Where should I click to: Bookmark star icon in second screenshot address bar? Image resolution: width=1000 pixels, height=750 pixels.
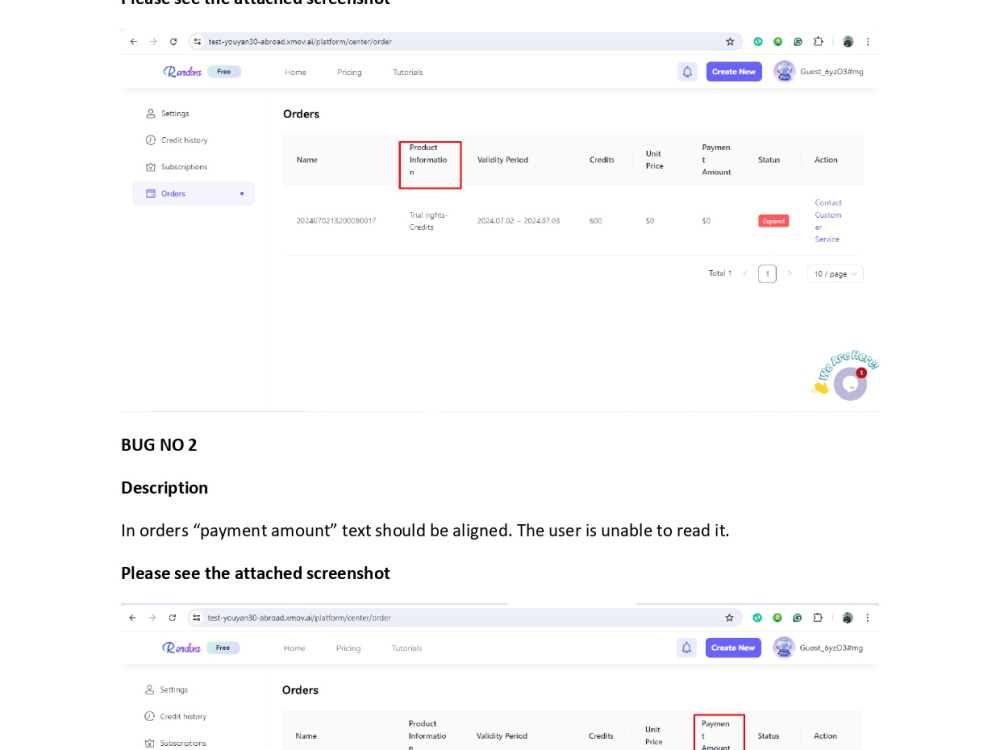click(729, 617)
